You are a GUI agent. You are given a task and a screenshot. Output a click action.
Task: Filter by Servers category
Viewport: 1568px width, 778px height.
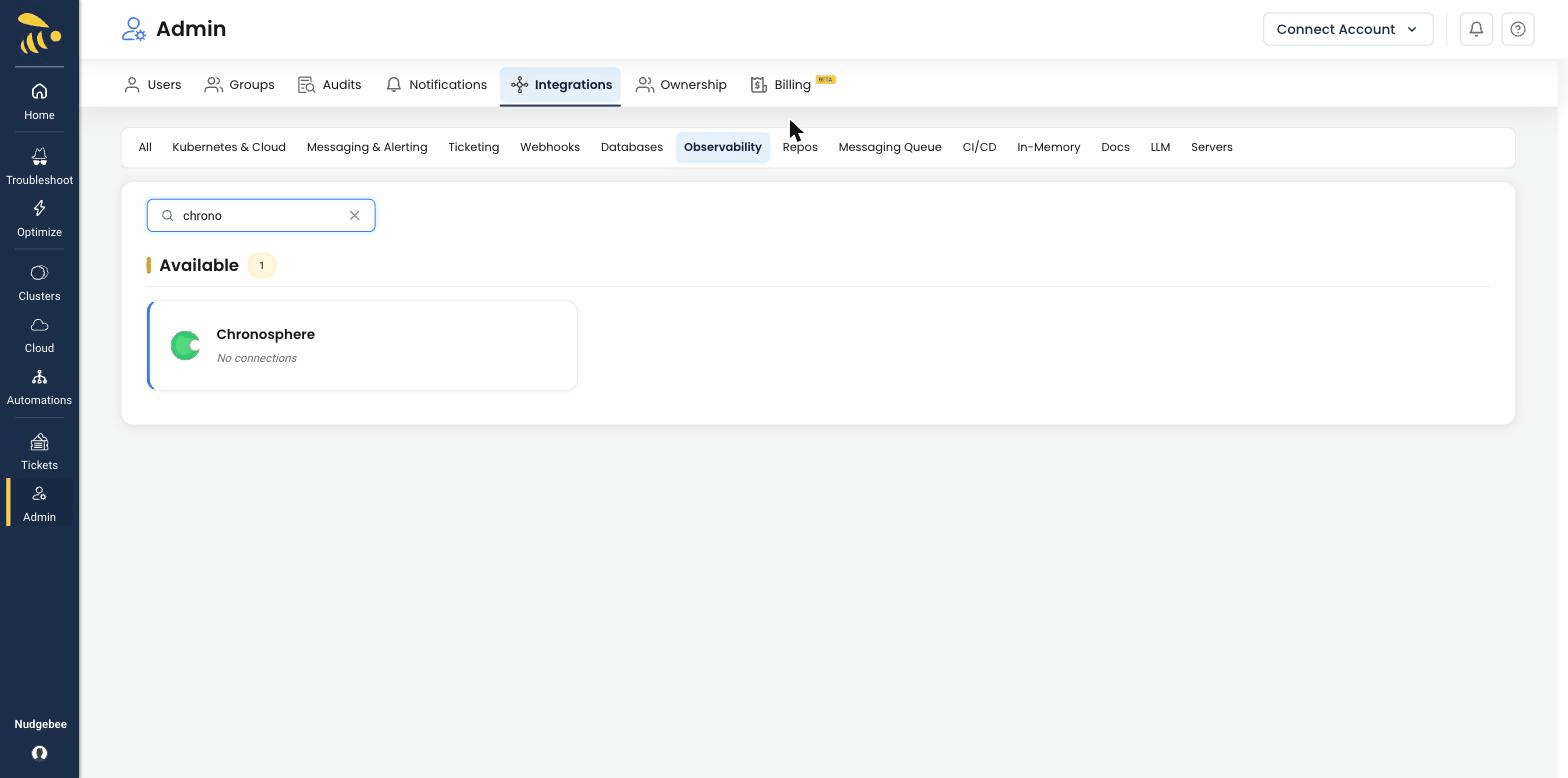click(x=1212, y=147)
